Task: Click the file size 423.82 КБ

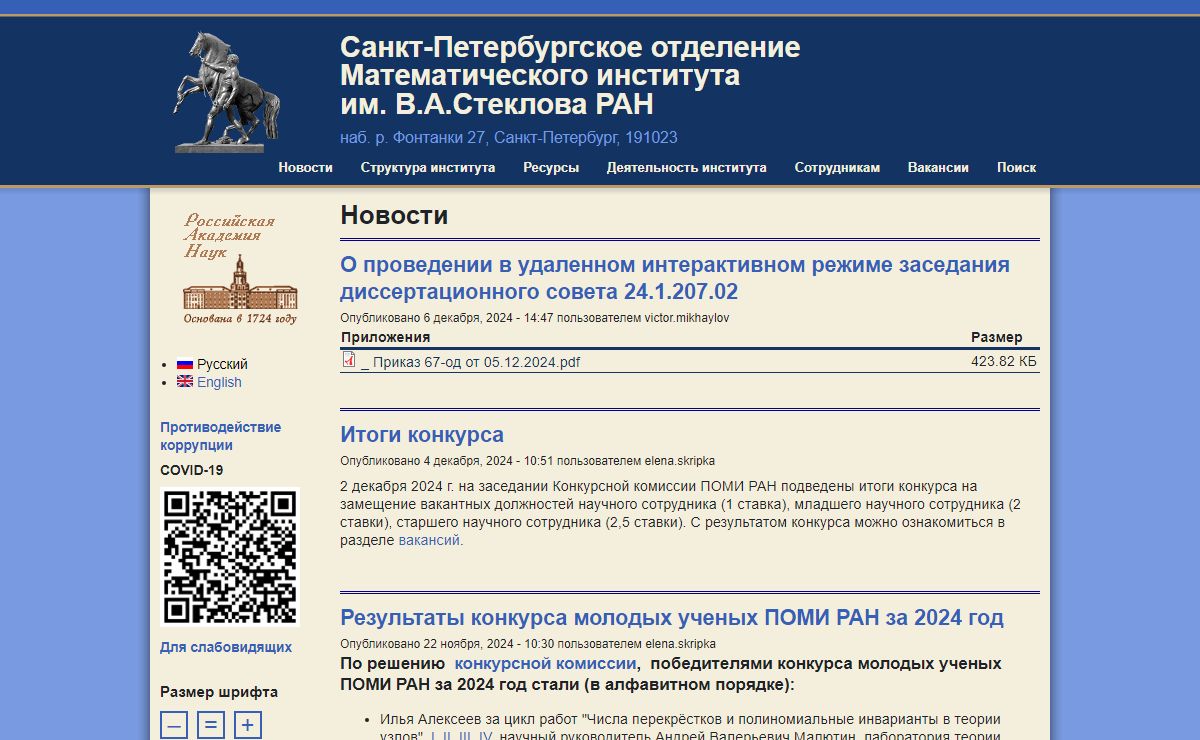Action: [x=1004, y=362]
